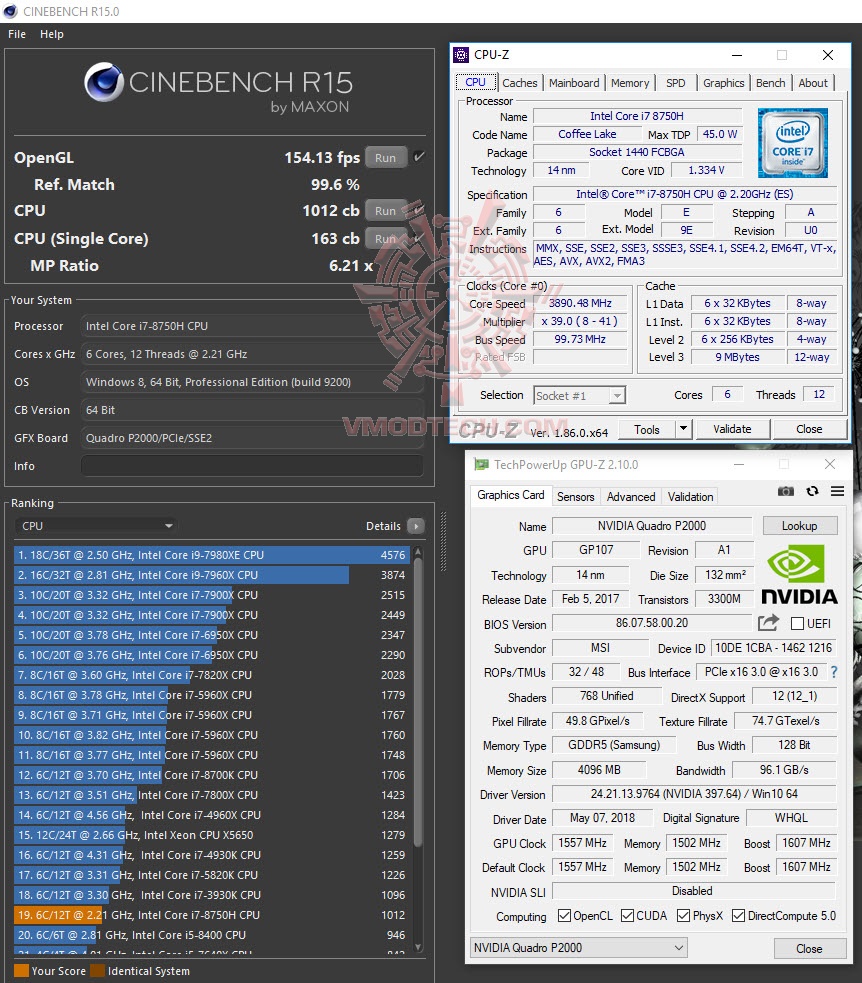Screen dimensions: 862x983
Task: Select ranking row i9-7960X CPU
Action: (x=212, y=575)
